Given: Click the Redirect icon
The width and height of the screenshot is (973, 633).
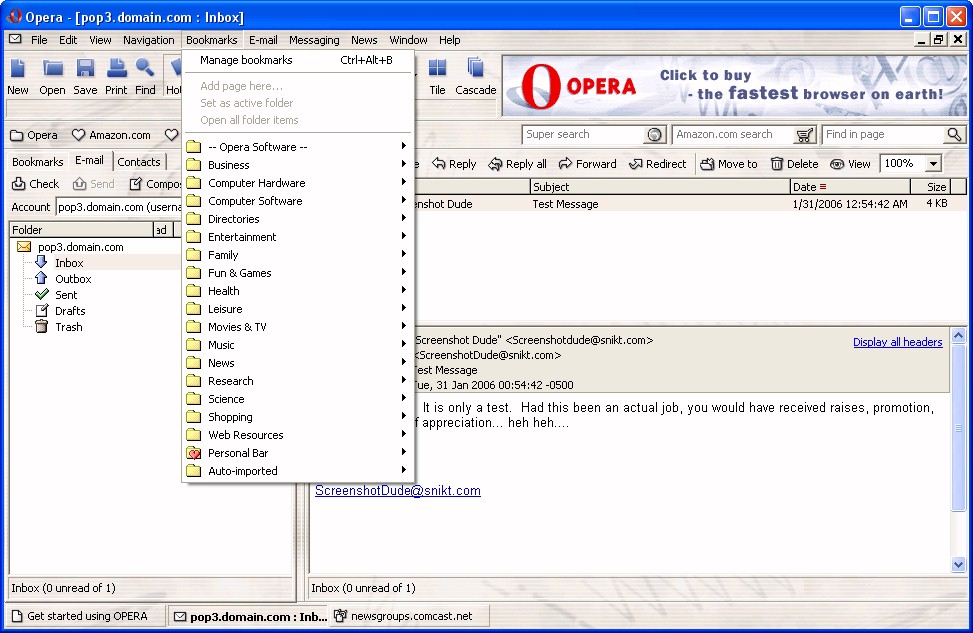Looking at the screenshot, I should point(635,164).
